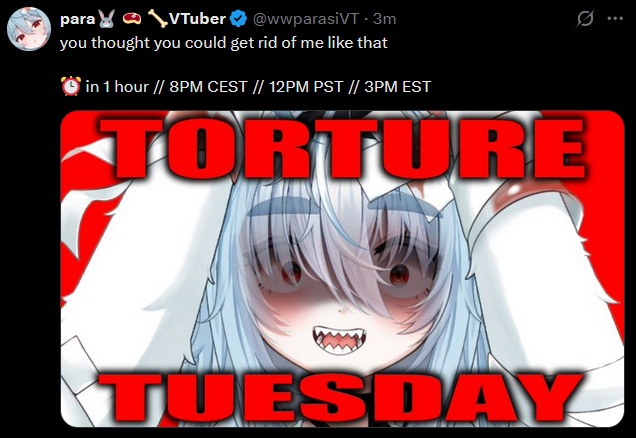Open the display name "para"

click(77, 19)
